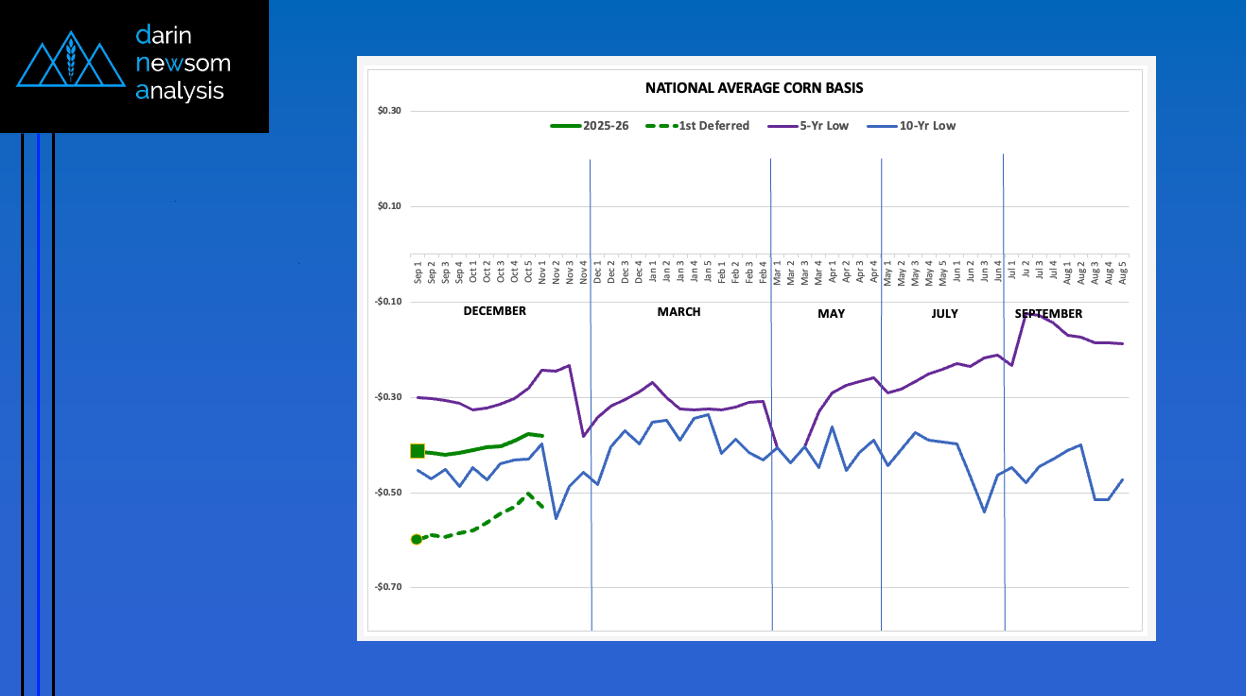Select the 5-Yr Low legend label
Image resolution: width=1246 pixels, height=696 pixels.
tap(823, 126)
